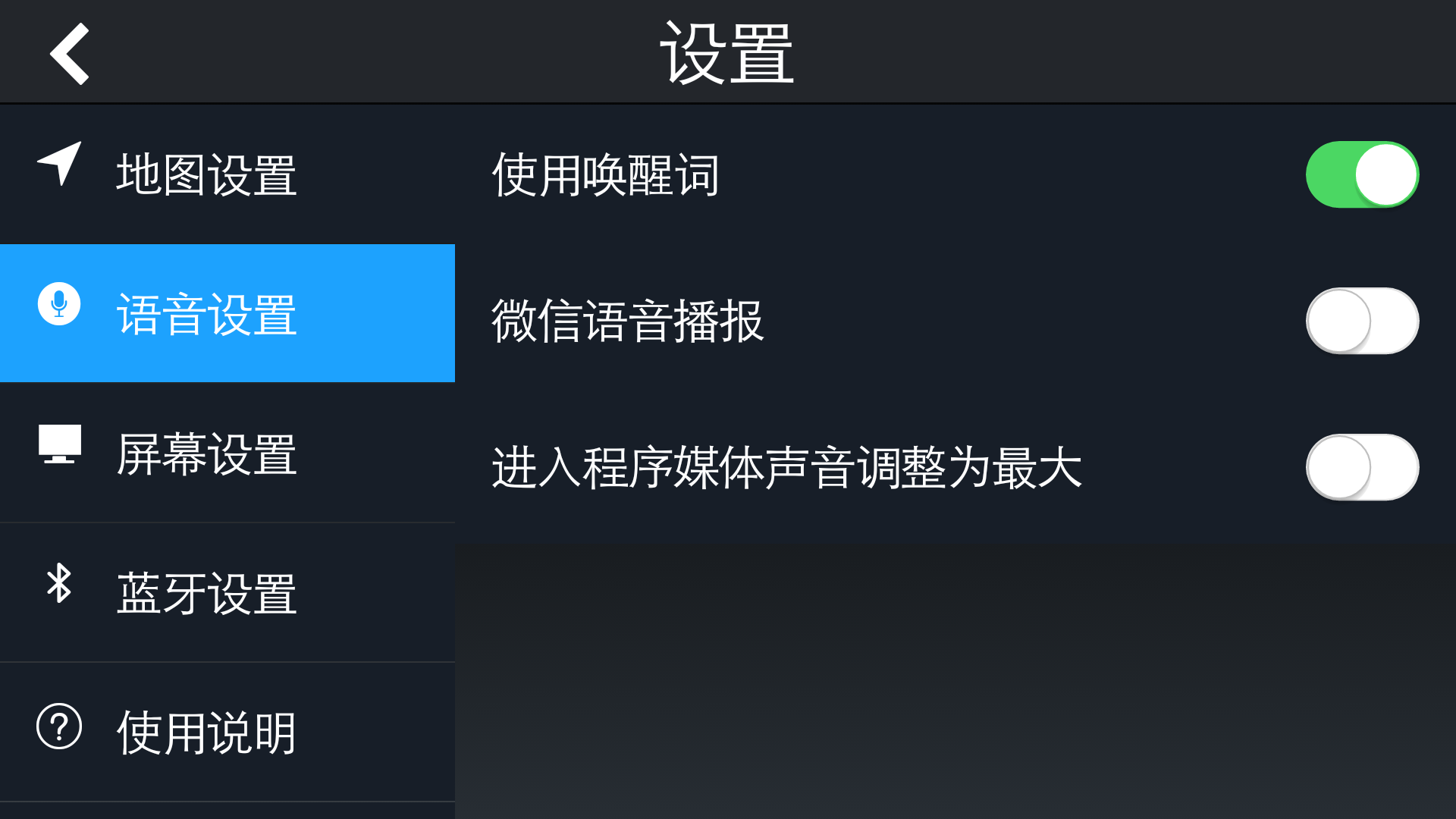Image resolution: width=1456 pixels, height=819 pixels.
Task: Select 语音设置 voice settings tab
Action: (x=227, y=313)
